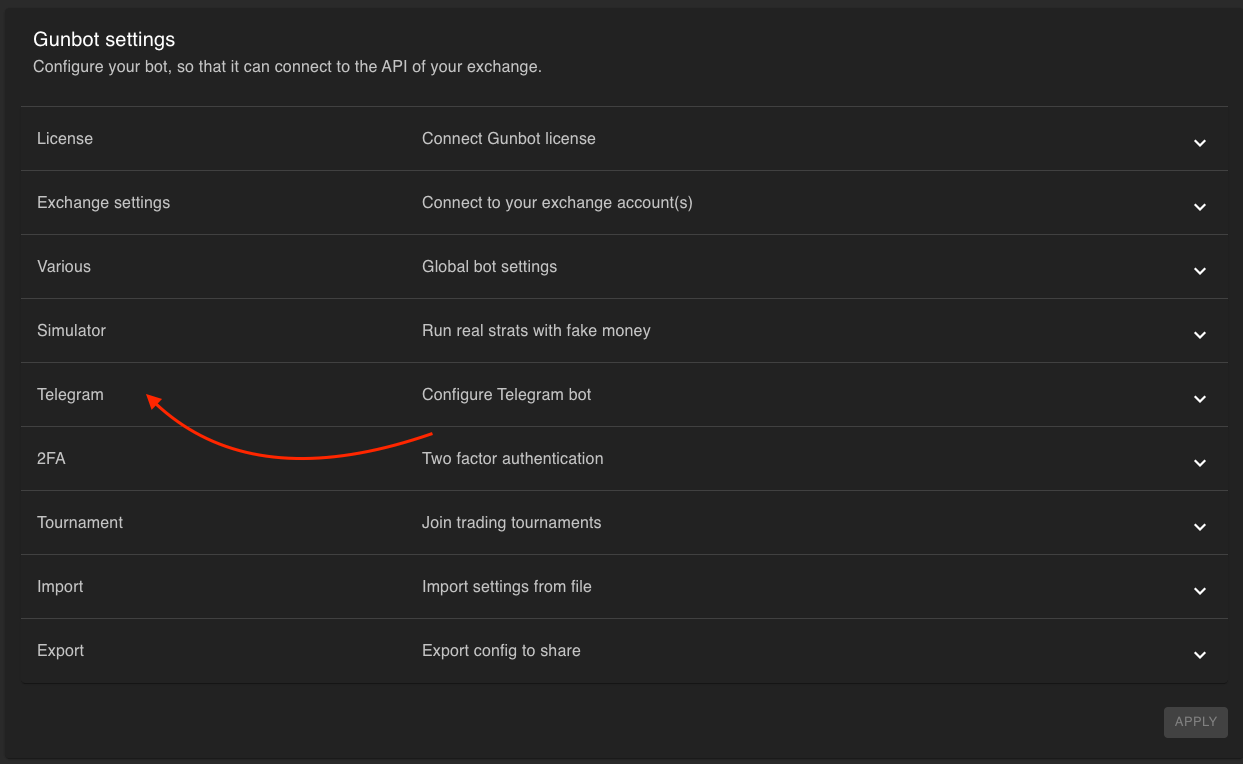Expand the 2FA row chevron
Image resolution: width=1243 pixels, height=764 pixels.
tap(1200, 463)
